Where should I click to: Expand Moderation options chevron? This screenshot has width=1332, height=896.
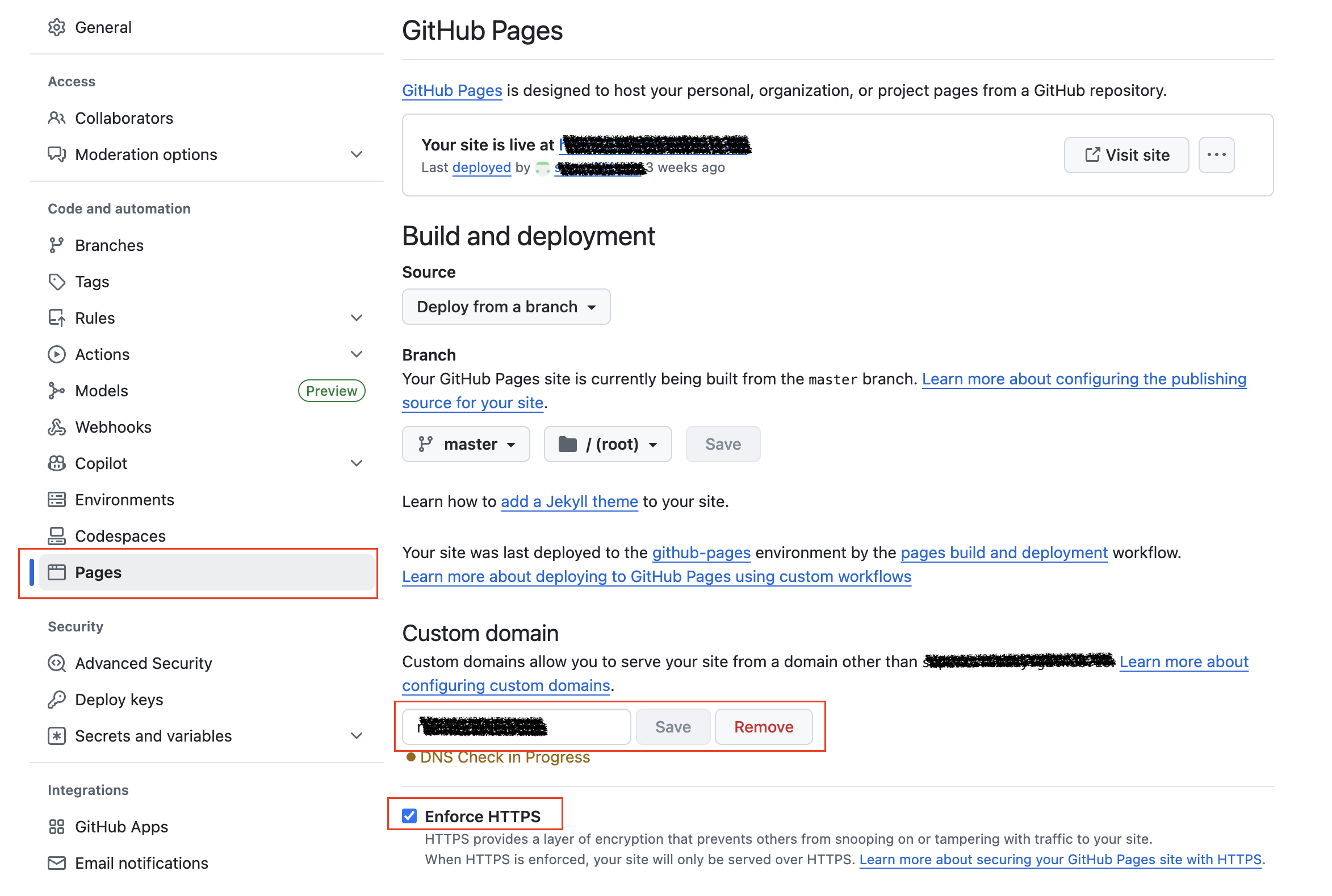pos(357,154)
